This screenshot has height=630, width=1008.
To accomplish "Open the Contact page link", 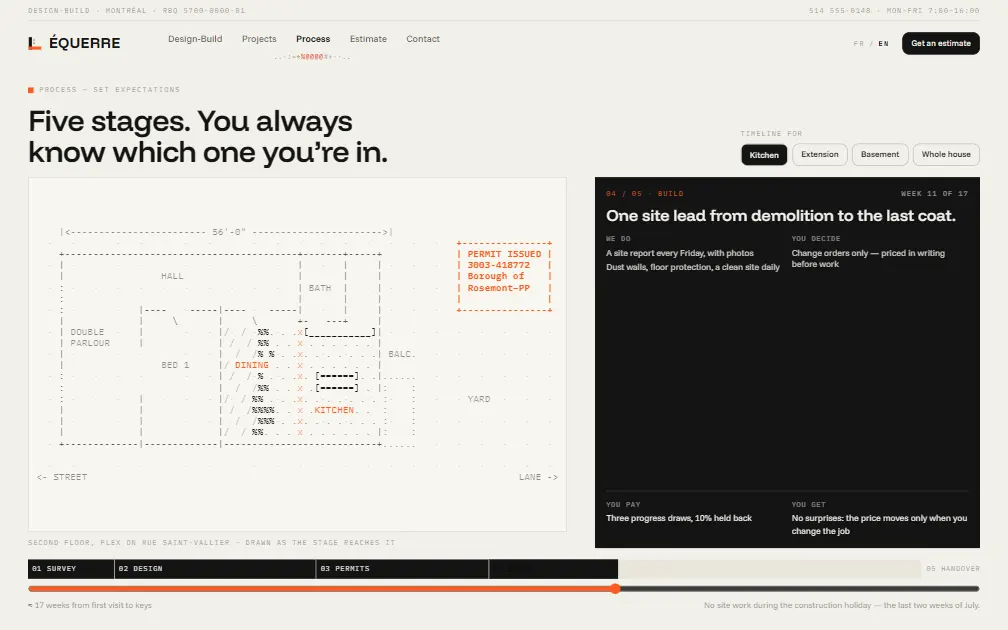I will 423,39.
